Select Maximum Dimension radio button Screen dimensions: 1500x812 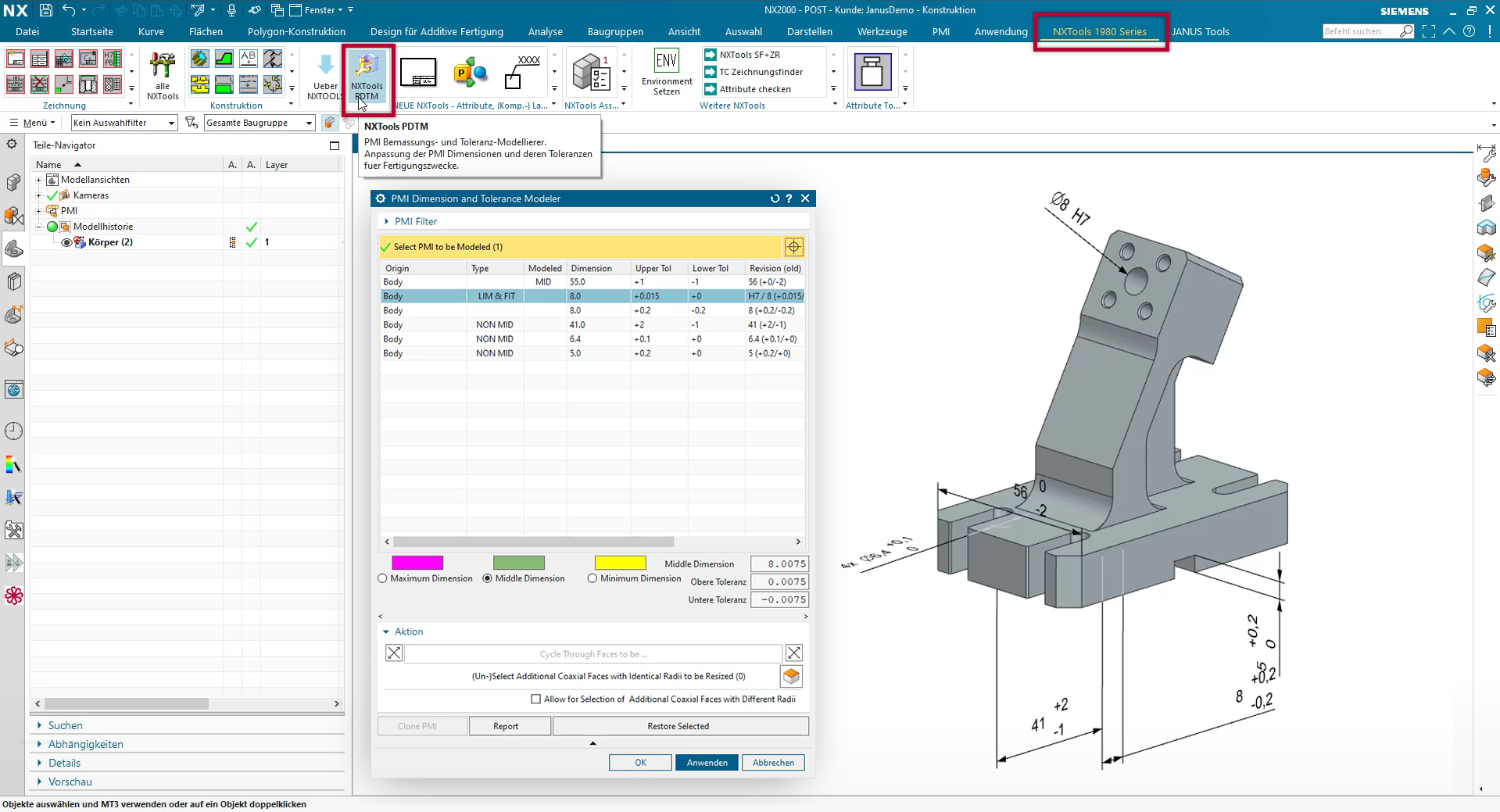point(382,578)
